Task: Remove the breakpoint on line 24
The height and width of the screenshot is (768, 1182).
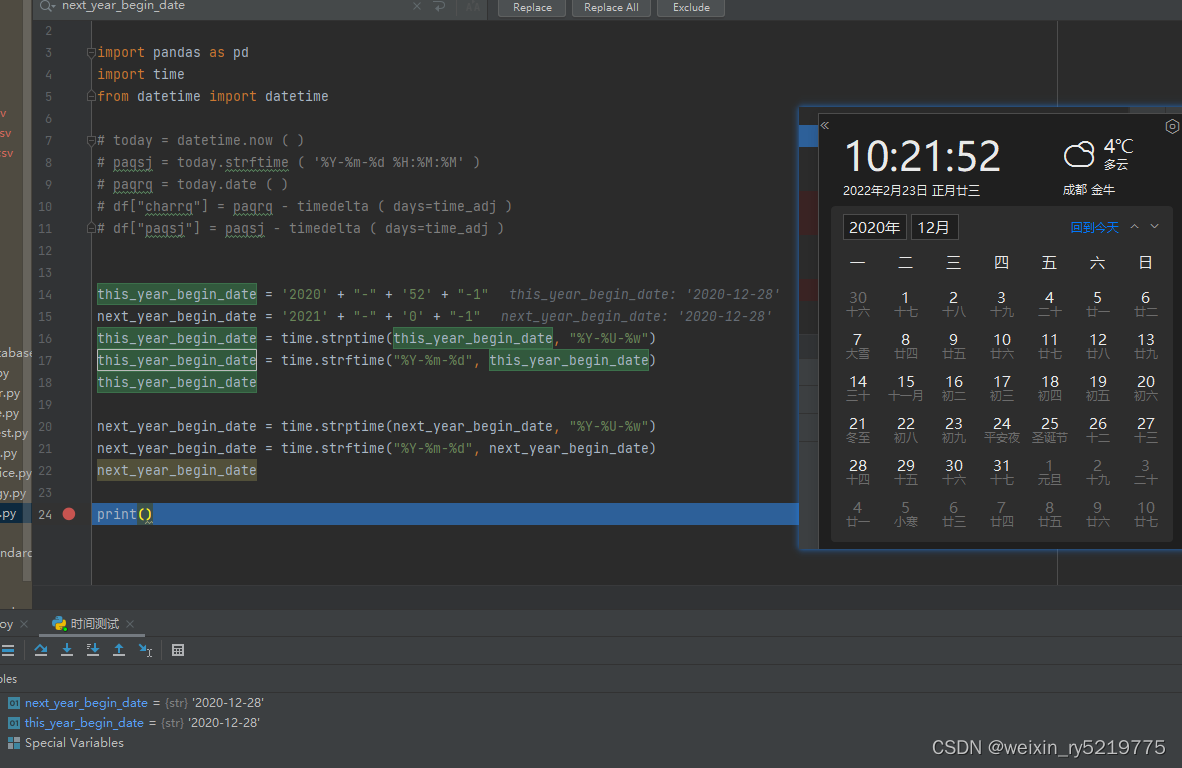Action: point(69,514)
